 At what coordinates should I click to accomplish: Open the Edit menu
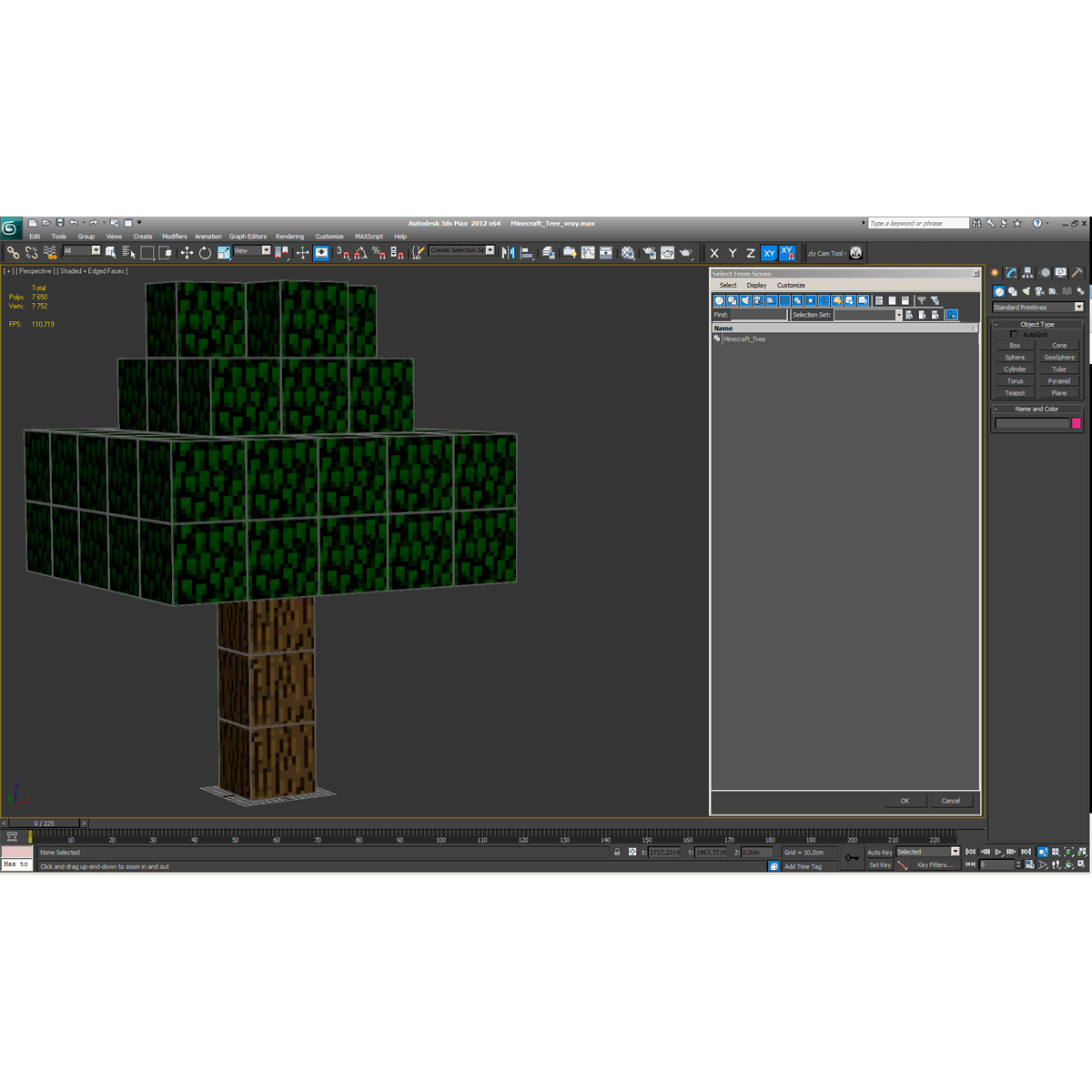click(x=35, y=237)
